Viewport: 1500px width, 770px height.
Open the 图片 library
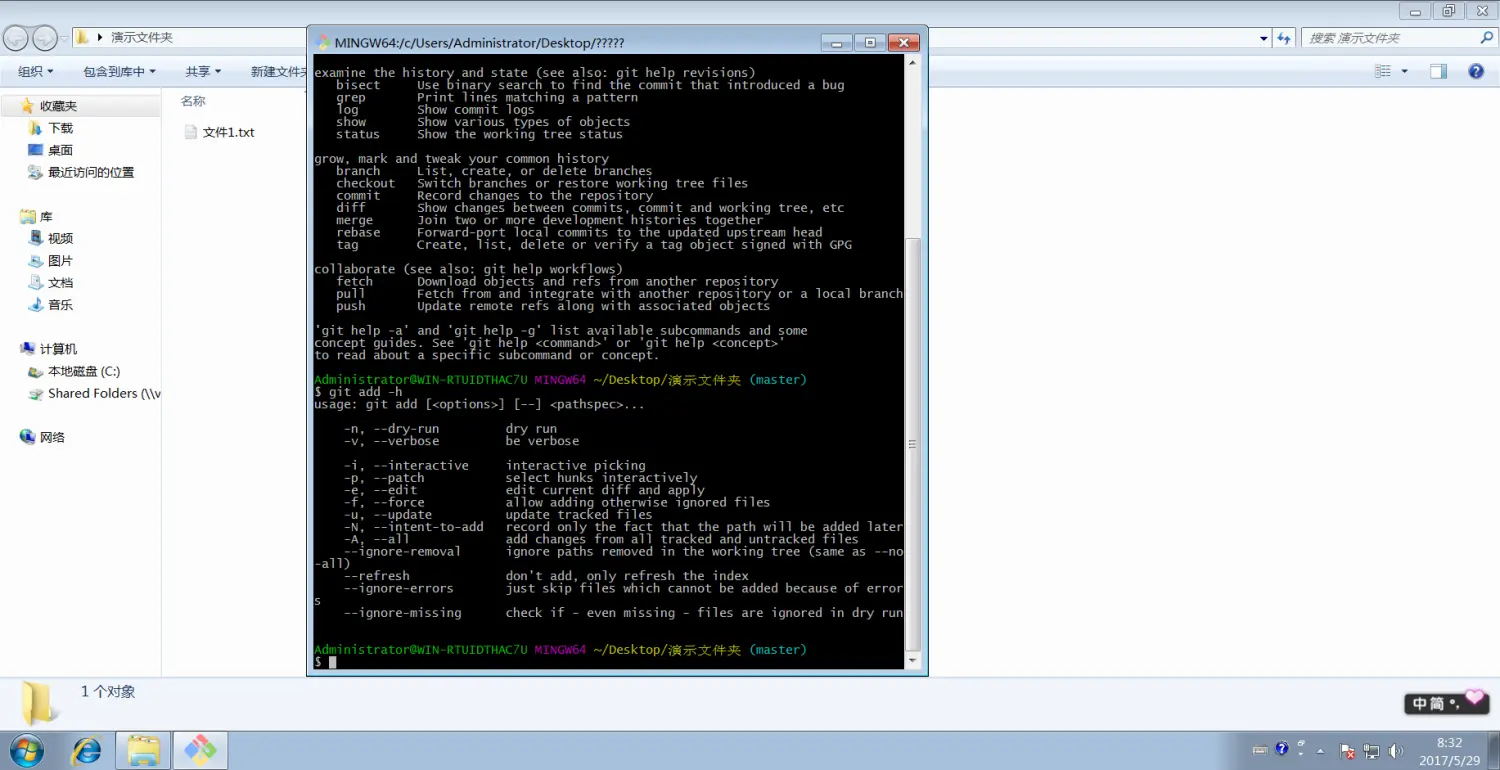pos(61,260)
